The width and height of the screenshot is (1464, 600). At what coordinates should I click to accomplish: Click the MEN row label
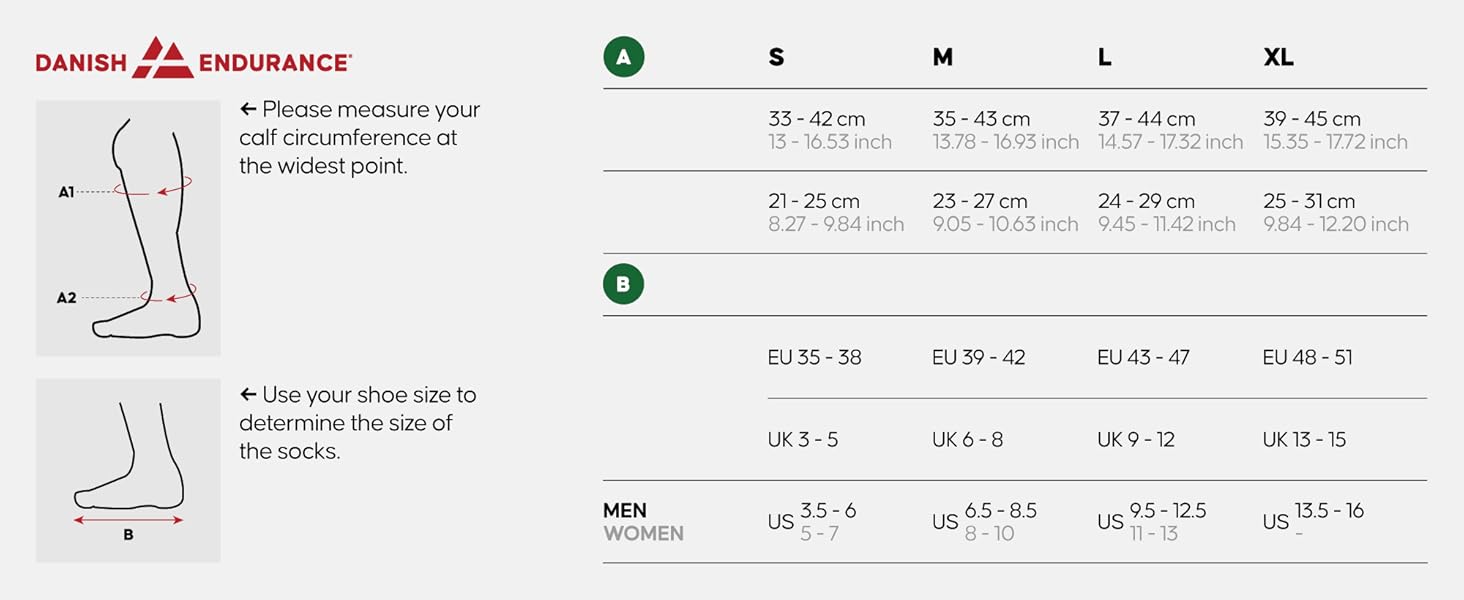click(x=625, y=510)
